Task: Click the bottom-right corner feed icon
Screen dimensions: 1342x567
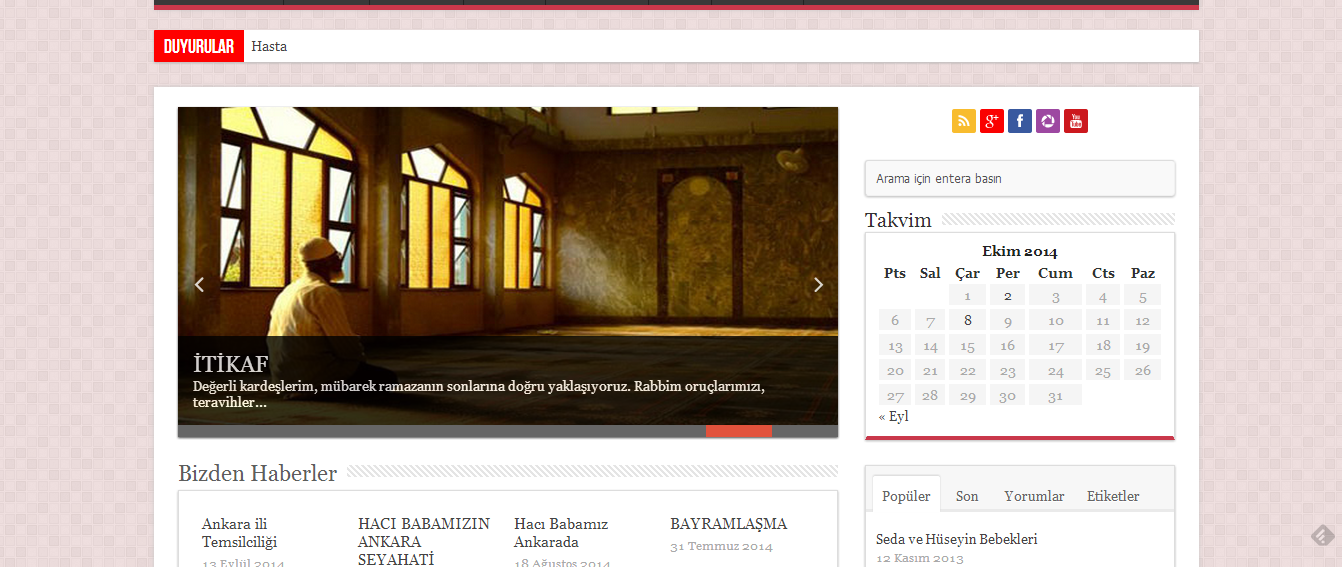Action: pyautogui.click(x=1322, y=536)
